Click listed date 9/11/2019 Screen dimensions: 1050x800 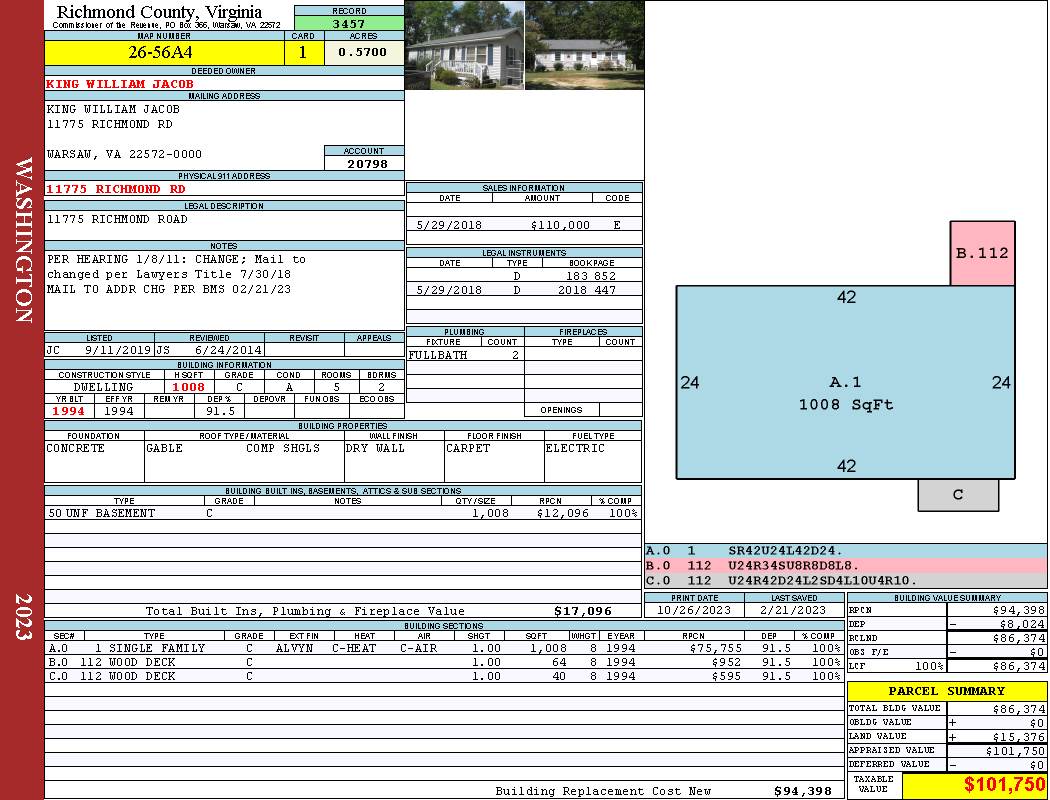click(x=117, y=350)
